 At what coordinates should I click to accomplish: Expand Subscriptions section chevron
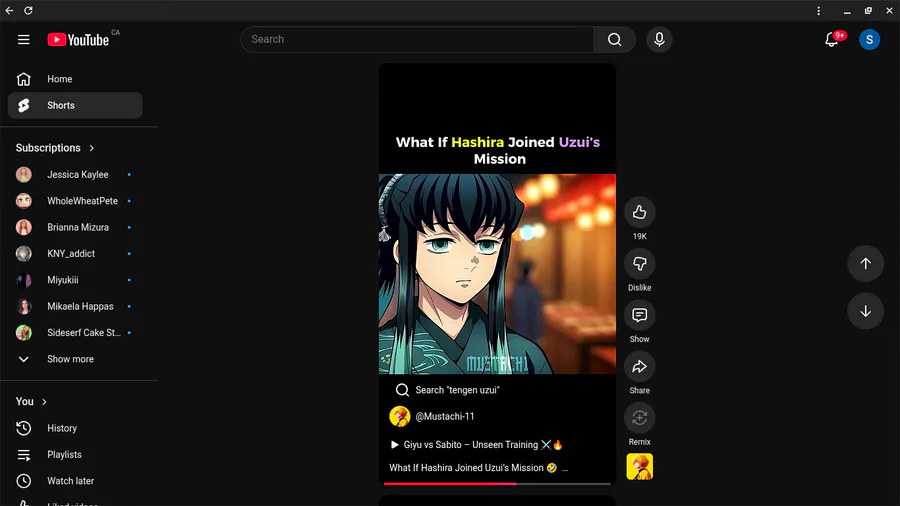[x=91, y=148]
